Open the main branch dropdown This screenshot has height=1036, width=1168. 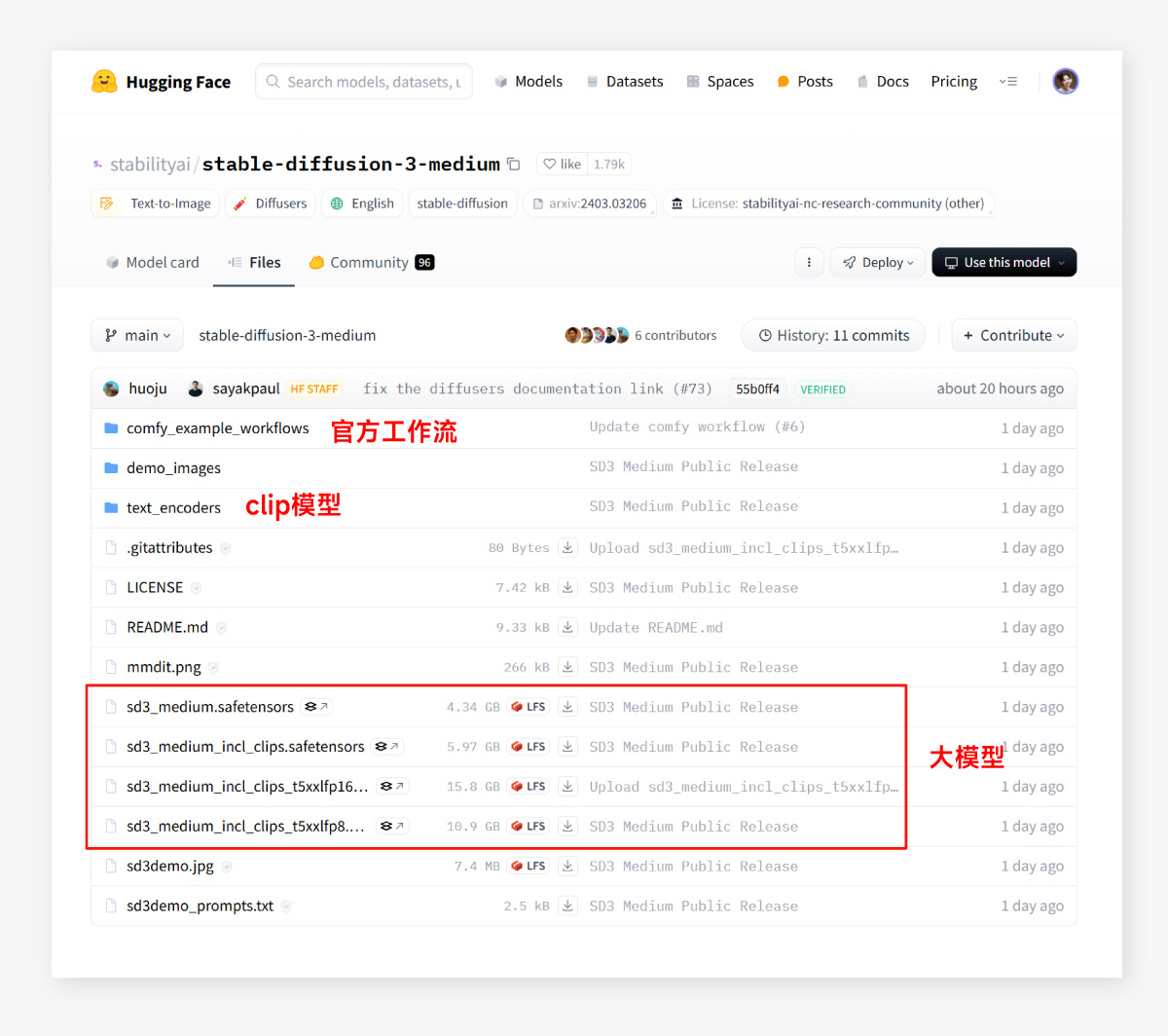pos(136,335)
